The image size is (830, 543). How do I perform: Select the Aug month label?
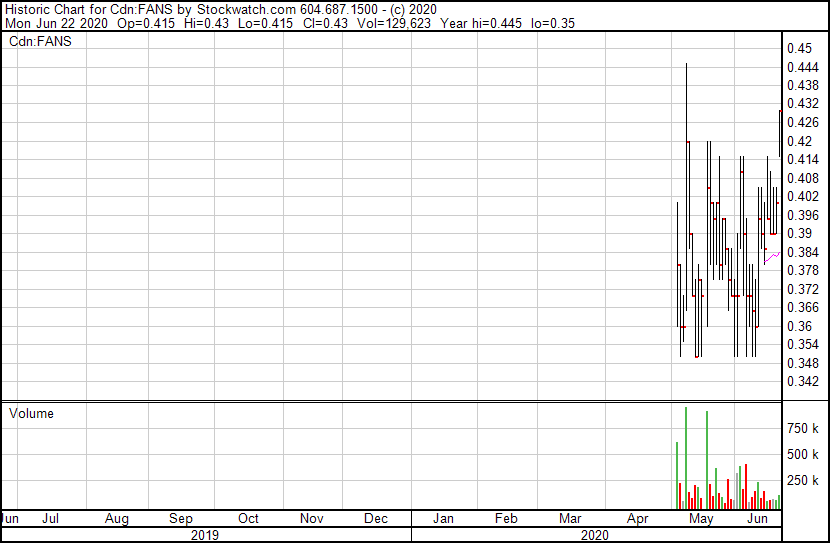[116, 518]
